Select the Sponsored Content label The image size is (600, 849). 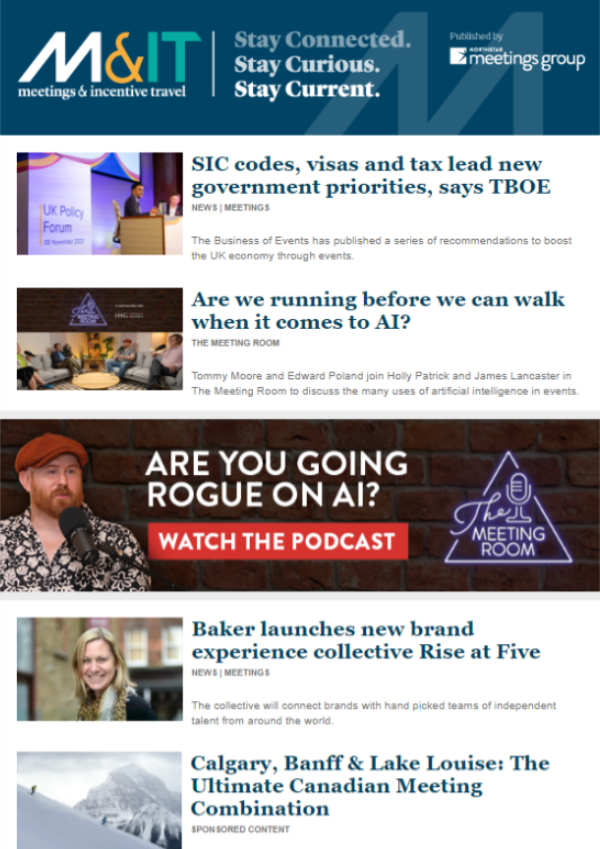240,830
